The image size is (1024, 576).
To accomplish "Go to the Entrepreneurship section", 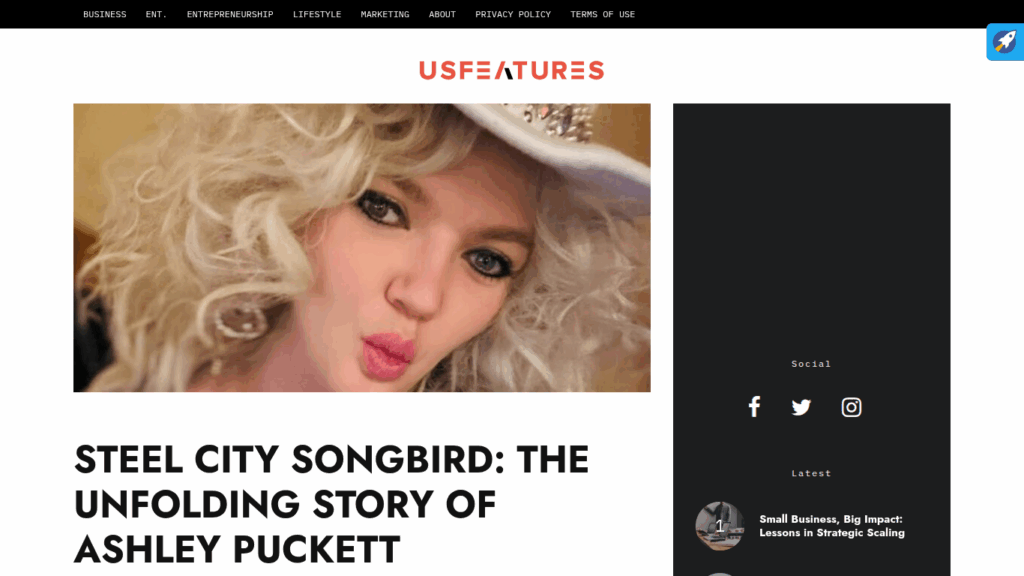I will [x=230, y=14].
